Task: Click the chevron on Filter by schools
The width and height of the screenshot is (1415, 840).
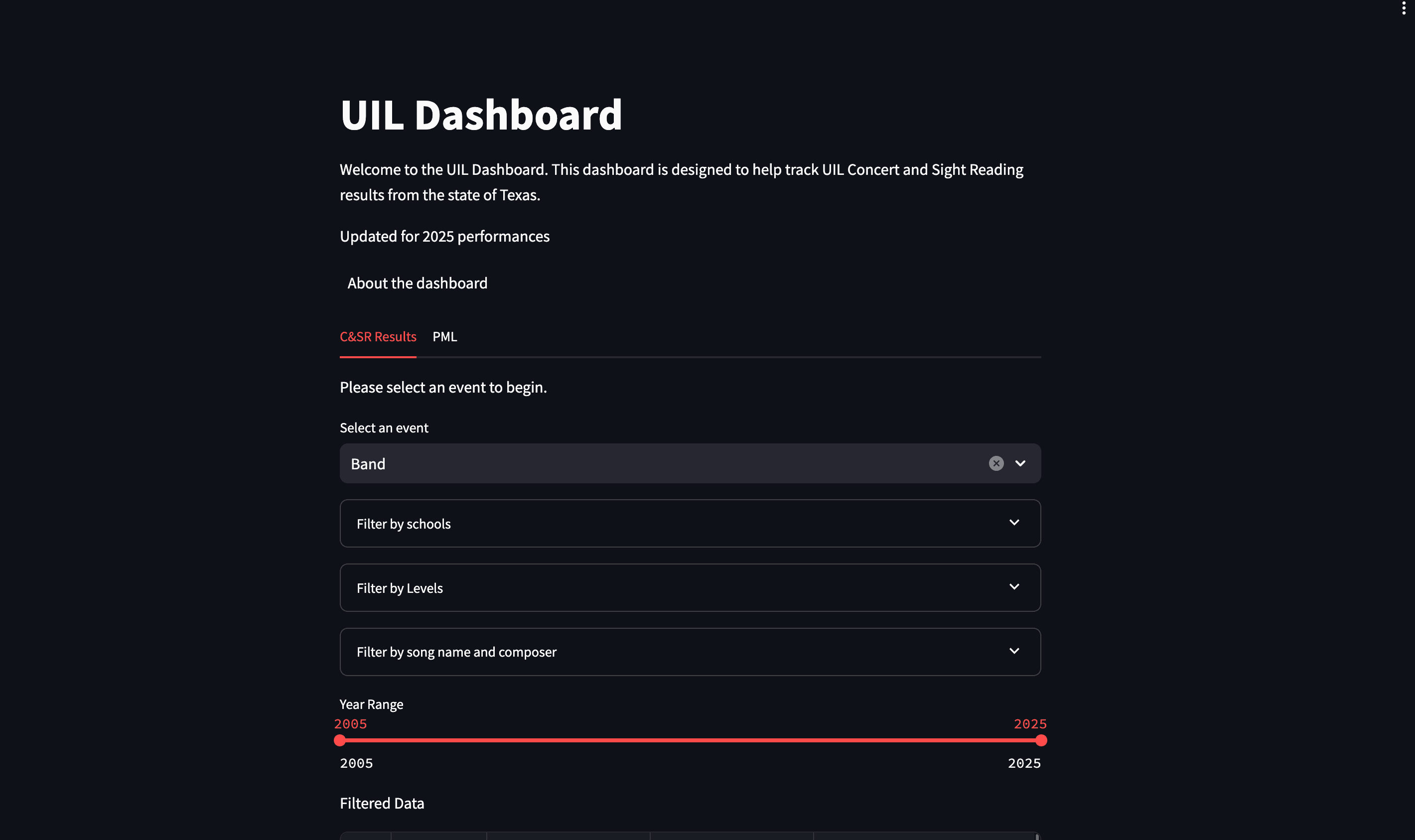Action: point(1015,523)
